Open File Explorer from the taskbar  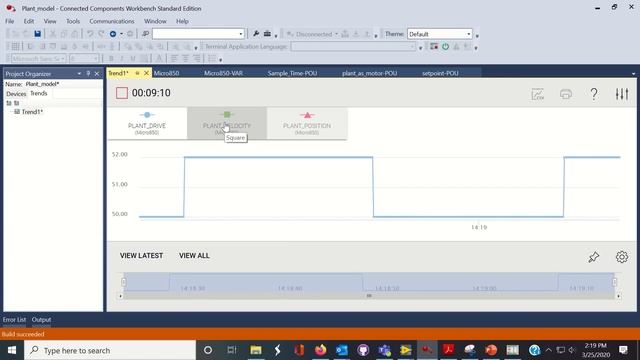pos(256,350)
